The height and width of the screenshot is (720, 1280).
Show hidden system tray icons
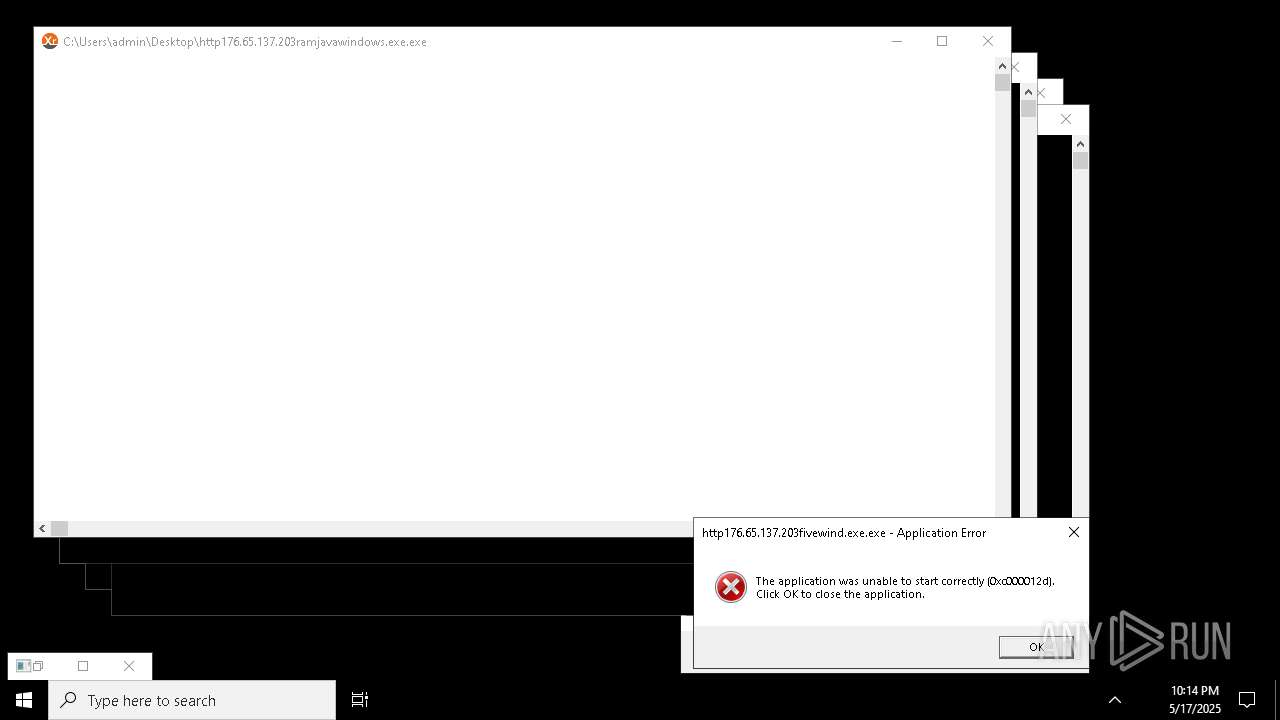tap(1115, 700)
